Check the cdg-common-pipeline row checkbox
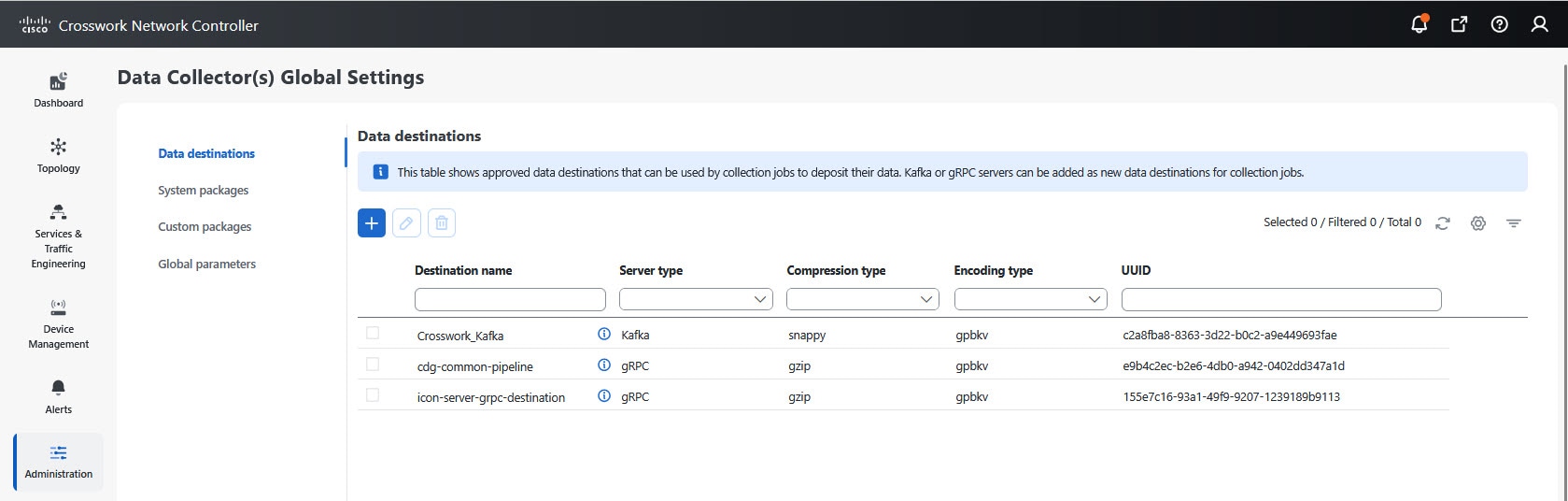The height and width of the screenshot is (501, 1568). [373, 364]
